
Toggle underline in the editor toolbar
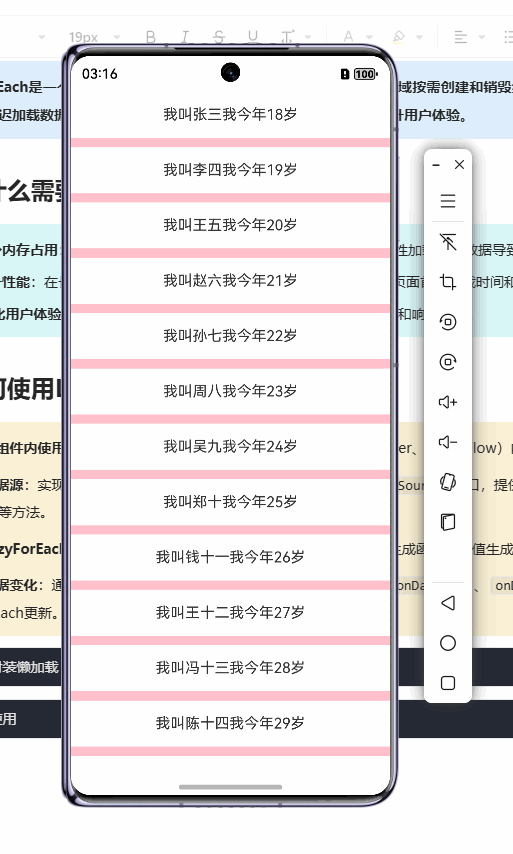click(x=253, y=37)
